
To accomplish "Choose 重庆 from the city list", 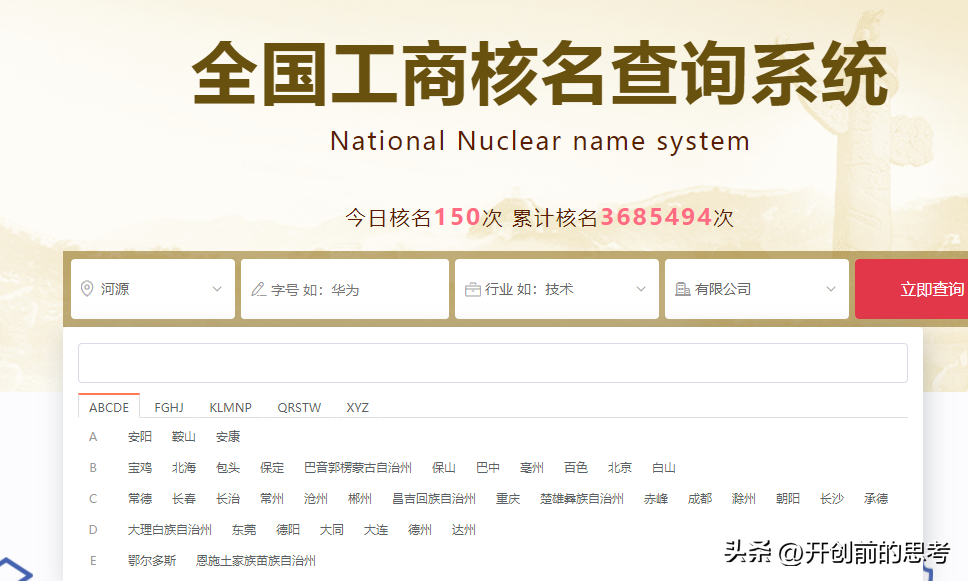I will (x=507, y=498).
